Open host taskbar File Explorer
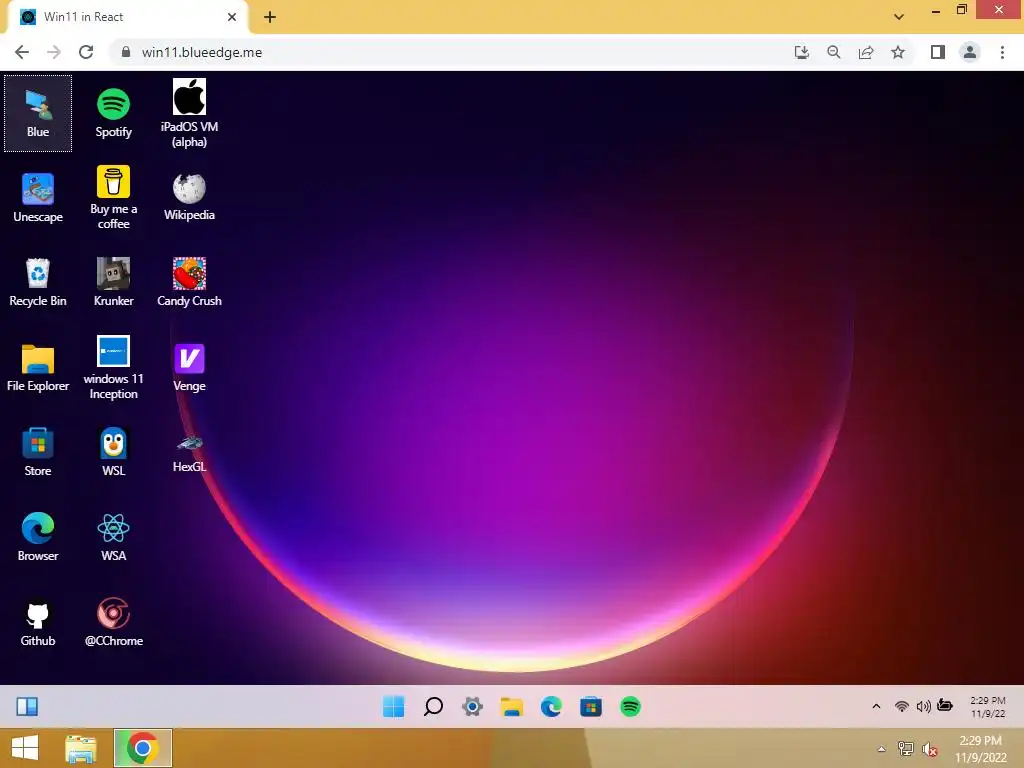Screen dimensions: 1024x768 81,748
